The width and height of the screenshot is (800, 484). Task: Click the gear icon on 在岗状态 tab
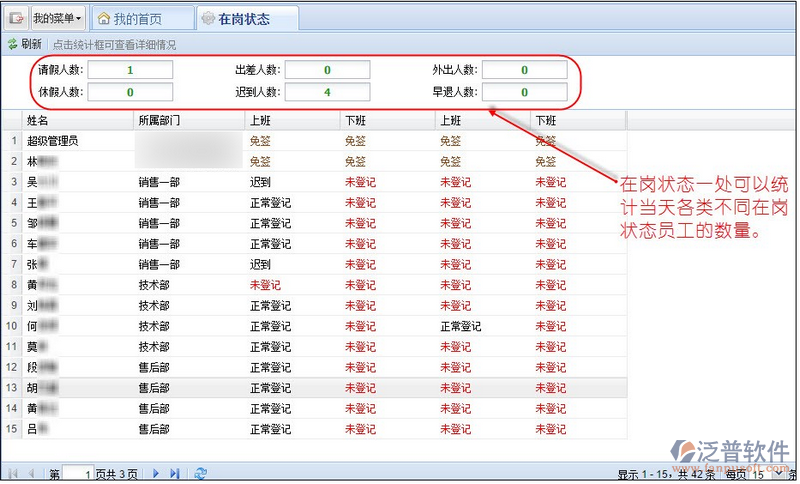[208, 19]
